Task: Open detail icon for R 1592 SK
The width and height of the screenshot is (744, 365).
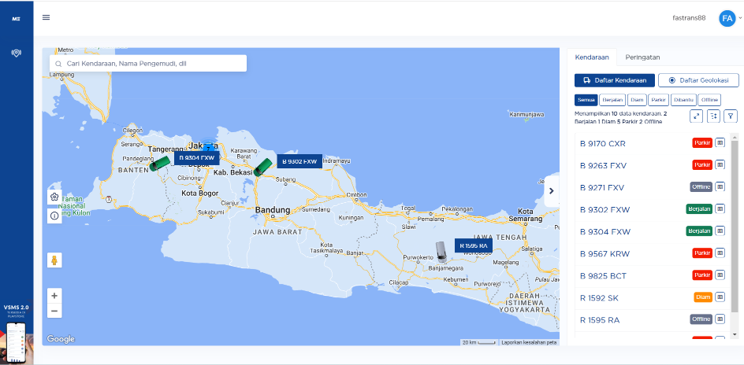Action: [x=720, y=297]
